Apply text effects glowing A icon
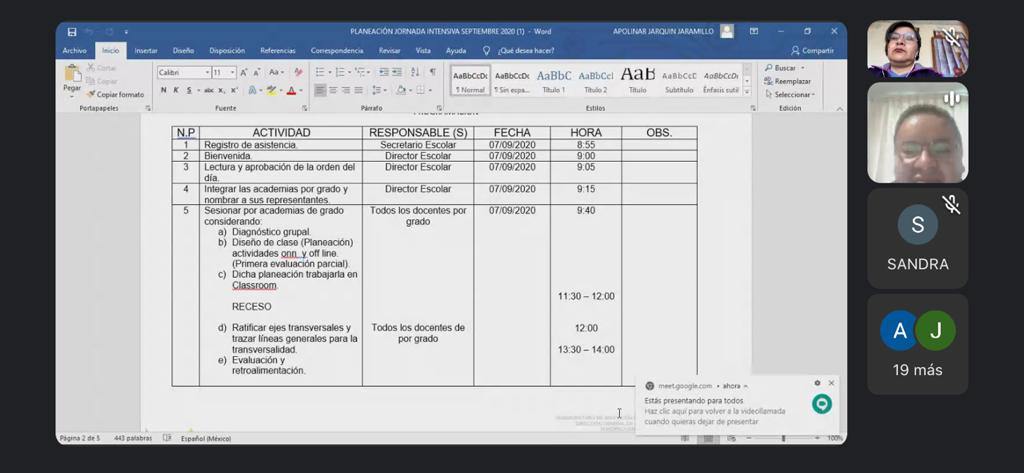 pos(252,90)
